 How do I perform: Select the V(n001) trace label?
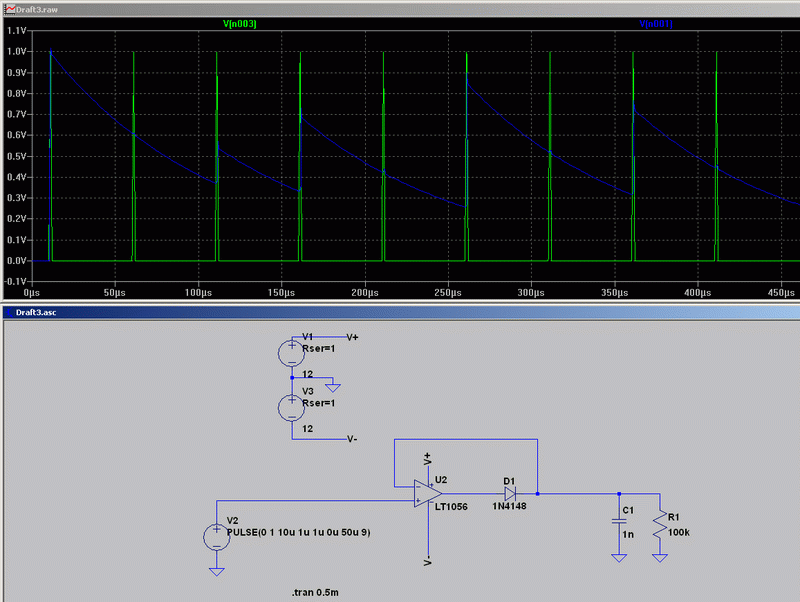pos(656,23)
